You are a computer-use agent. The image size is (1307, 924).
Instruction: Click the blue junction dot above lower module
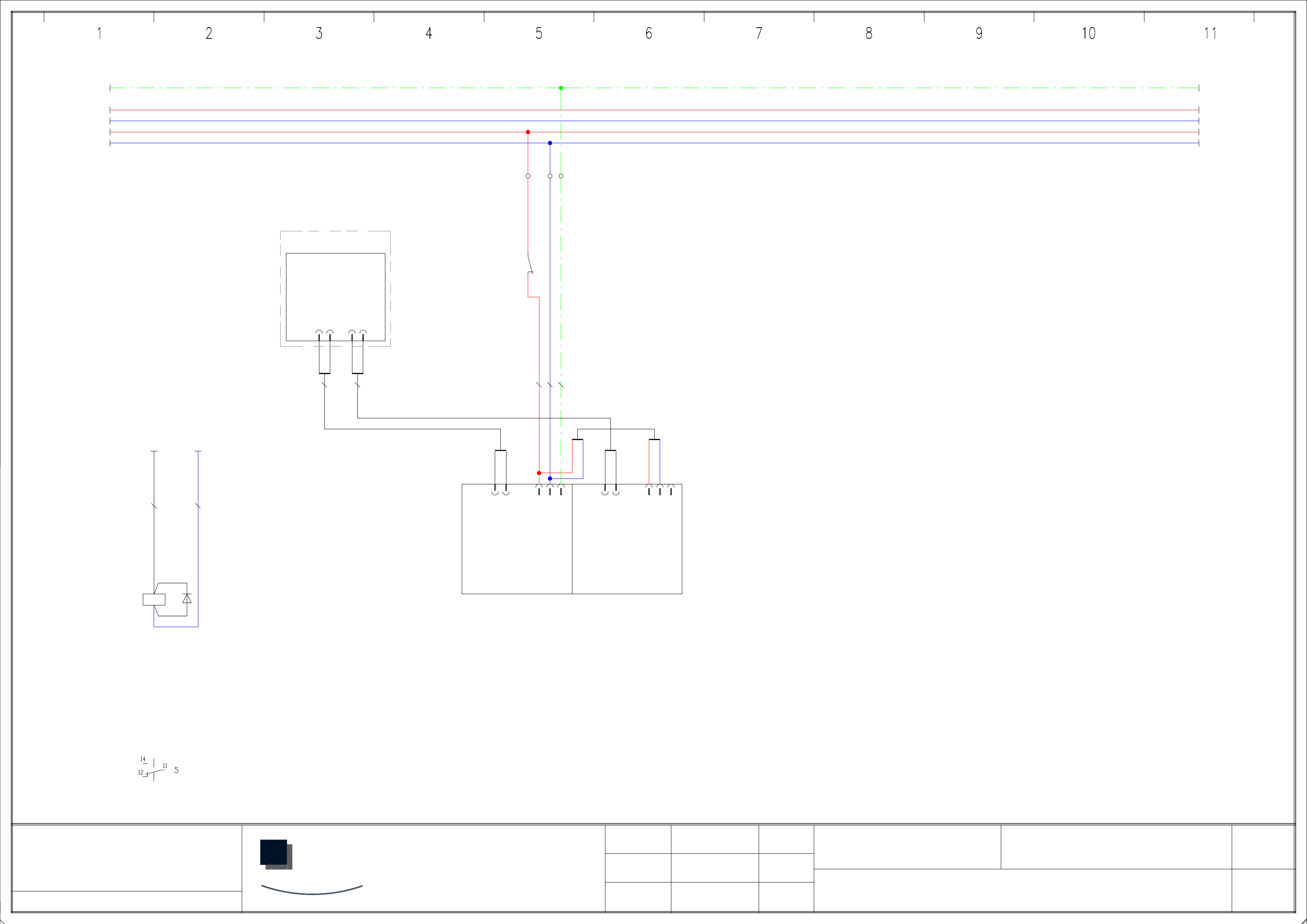point(550,478)
